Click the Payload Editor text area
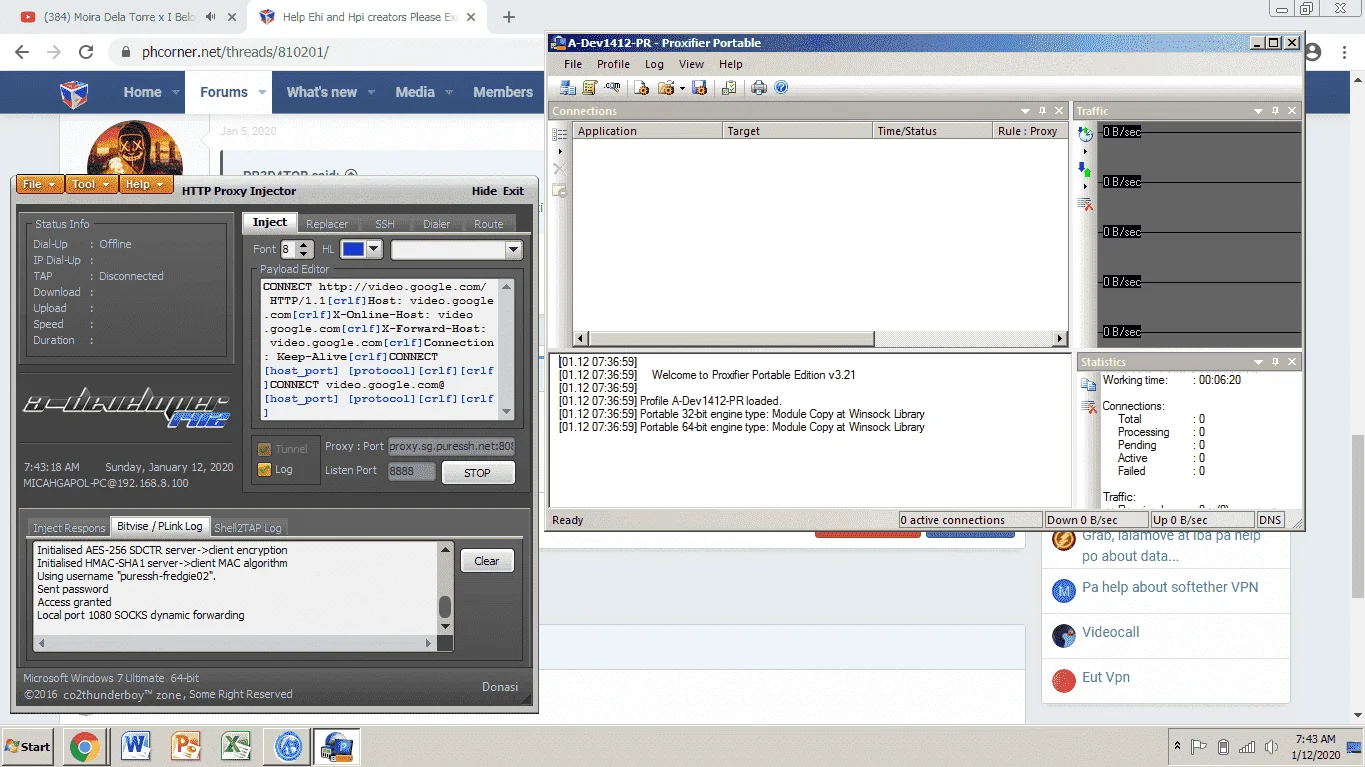Image resolution: width=1365 pixels, height=767 pixels. 380,350
